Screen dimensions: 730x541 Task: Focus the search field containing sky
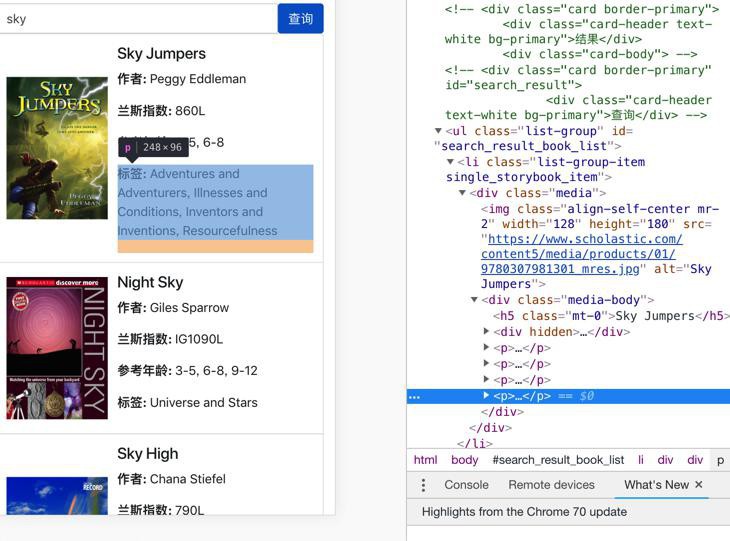tap(139, 19)
